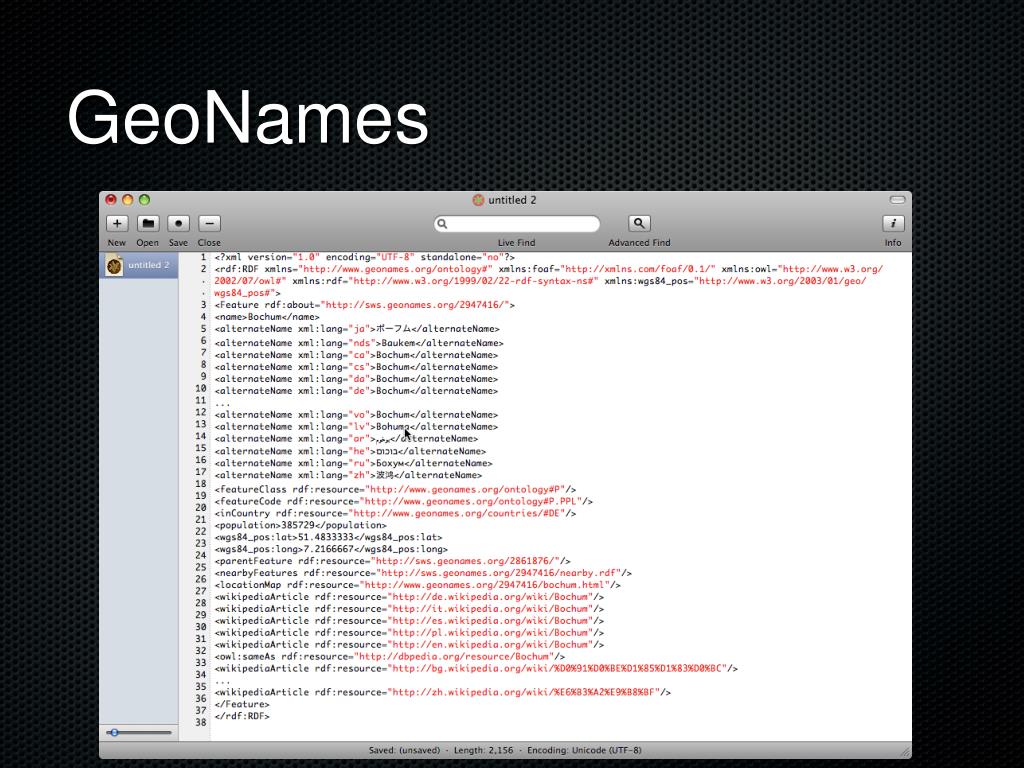Click the parentFeature 2861876 line
Viewport: 1024px width, 768px height.
[x=392, y=561]
